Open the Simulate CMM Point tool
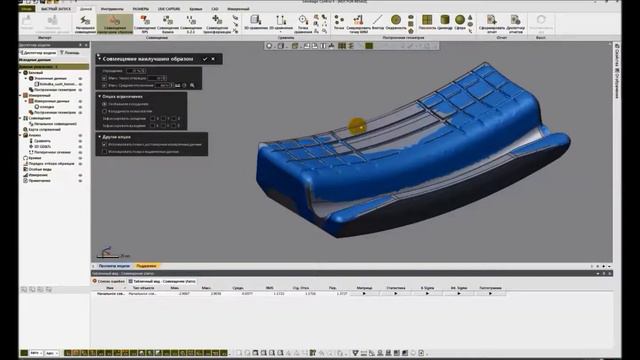The width and height of the screenshot is (640, 360). (358, 24)
